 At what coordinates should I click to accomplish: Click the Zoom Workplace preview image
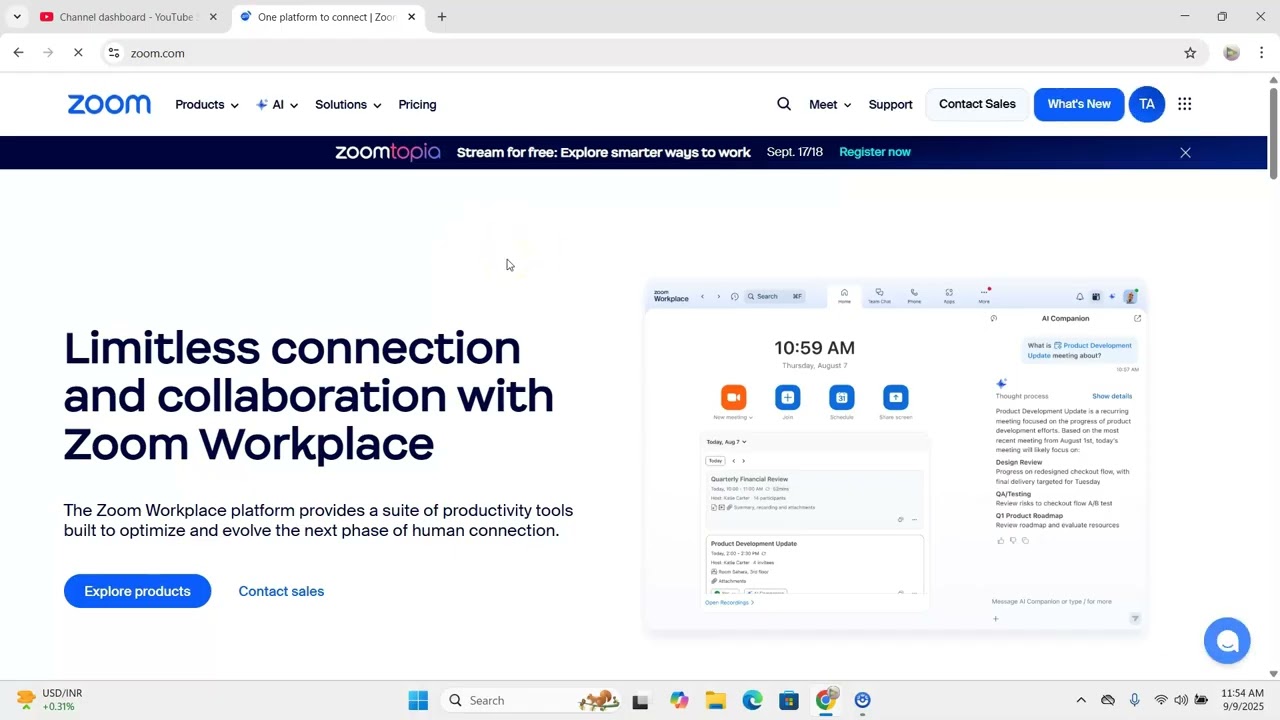click(x=895, y=457)
